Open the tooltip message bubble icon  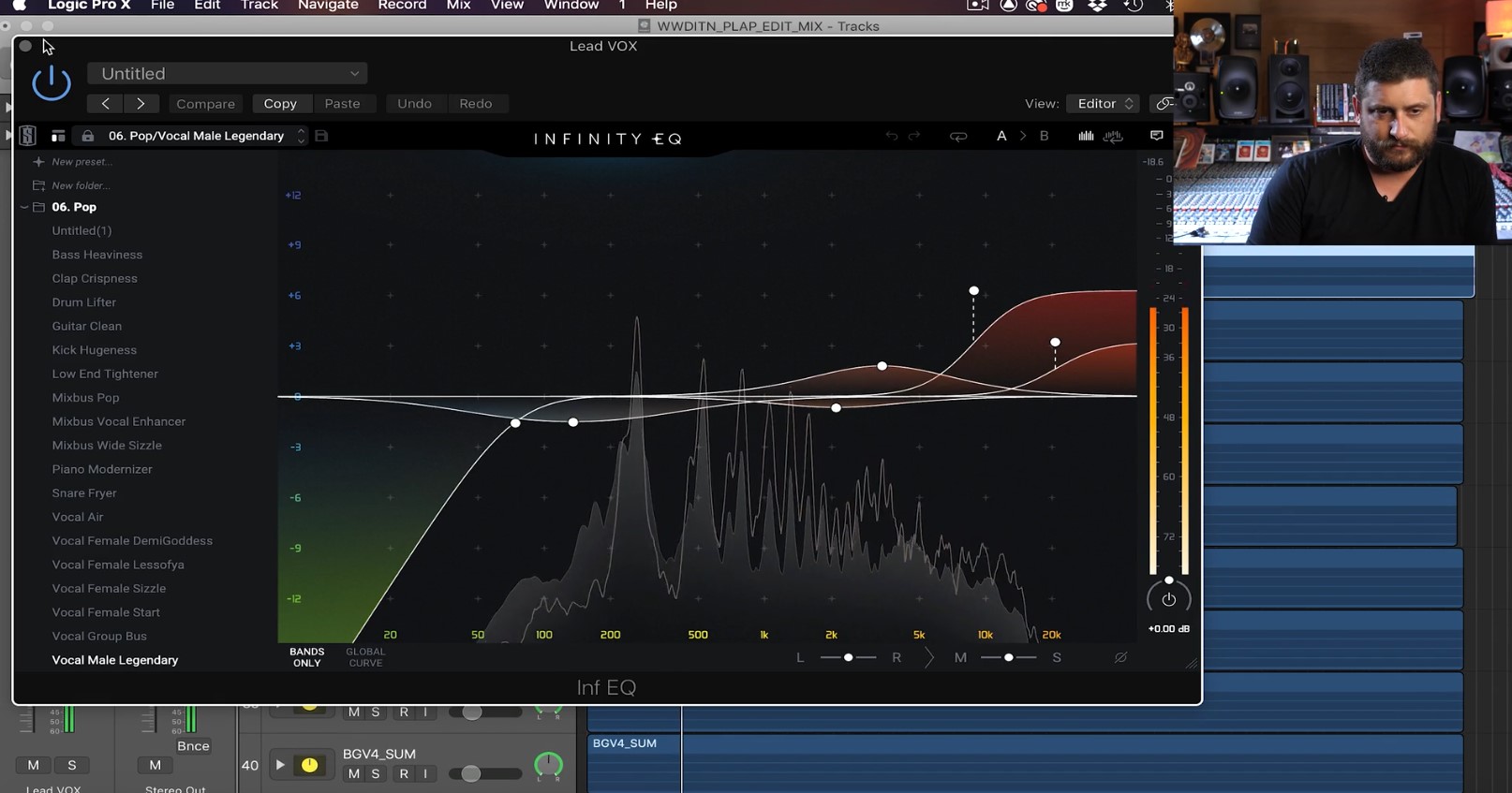pyautogui.click(x=1157, y=136)
